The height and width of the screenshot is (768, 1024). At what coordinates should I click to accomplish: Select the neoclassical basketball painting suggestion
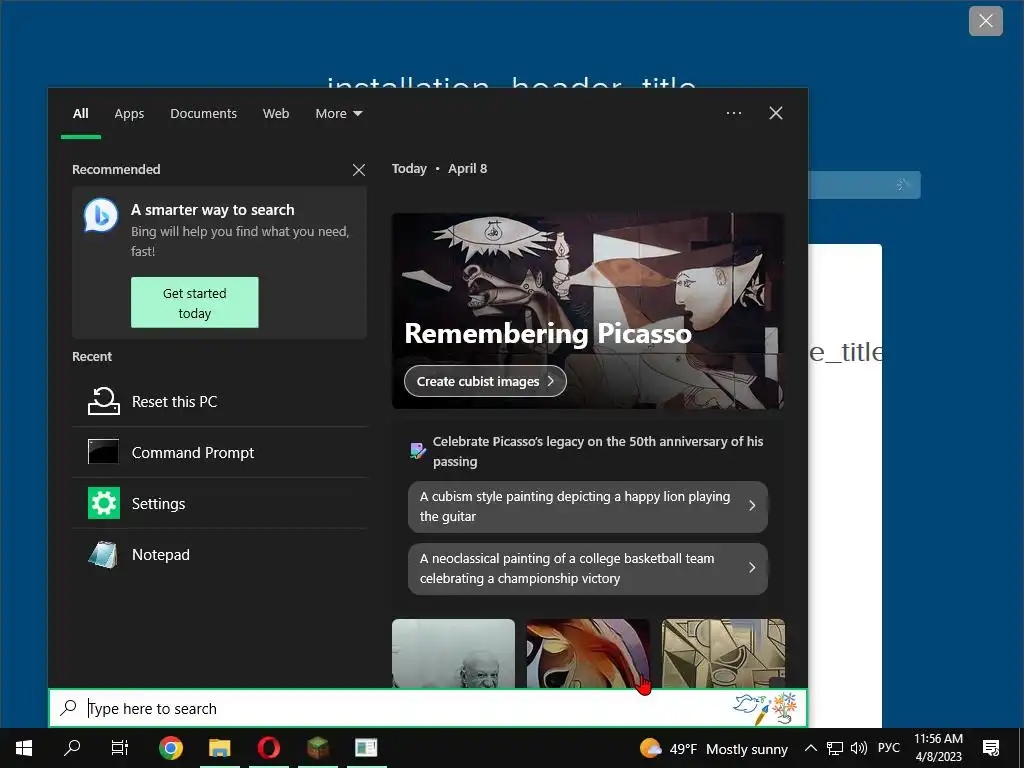(x=588, y=569)
